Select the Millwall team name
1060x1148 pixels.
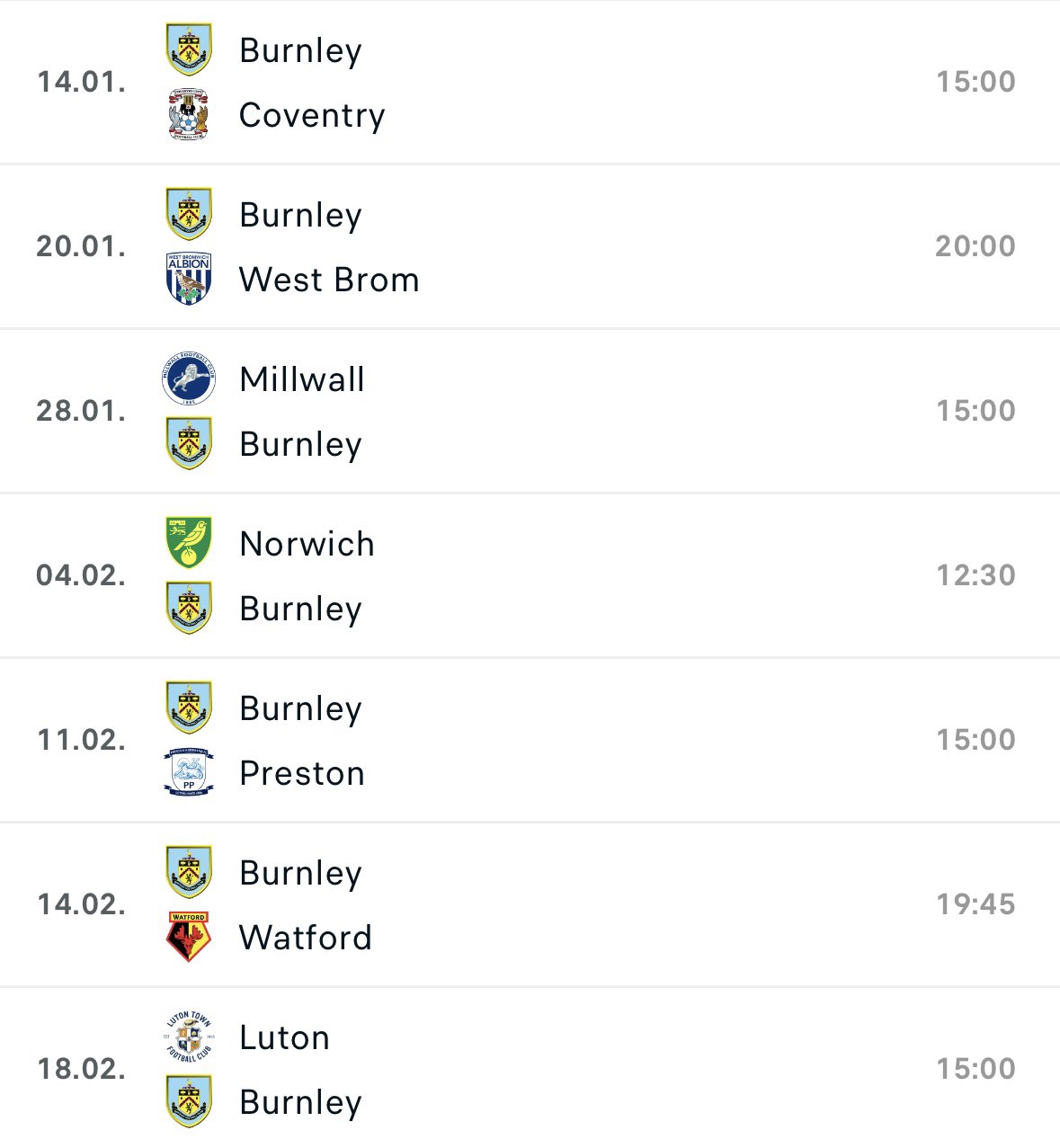pos(302,379)
